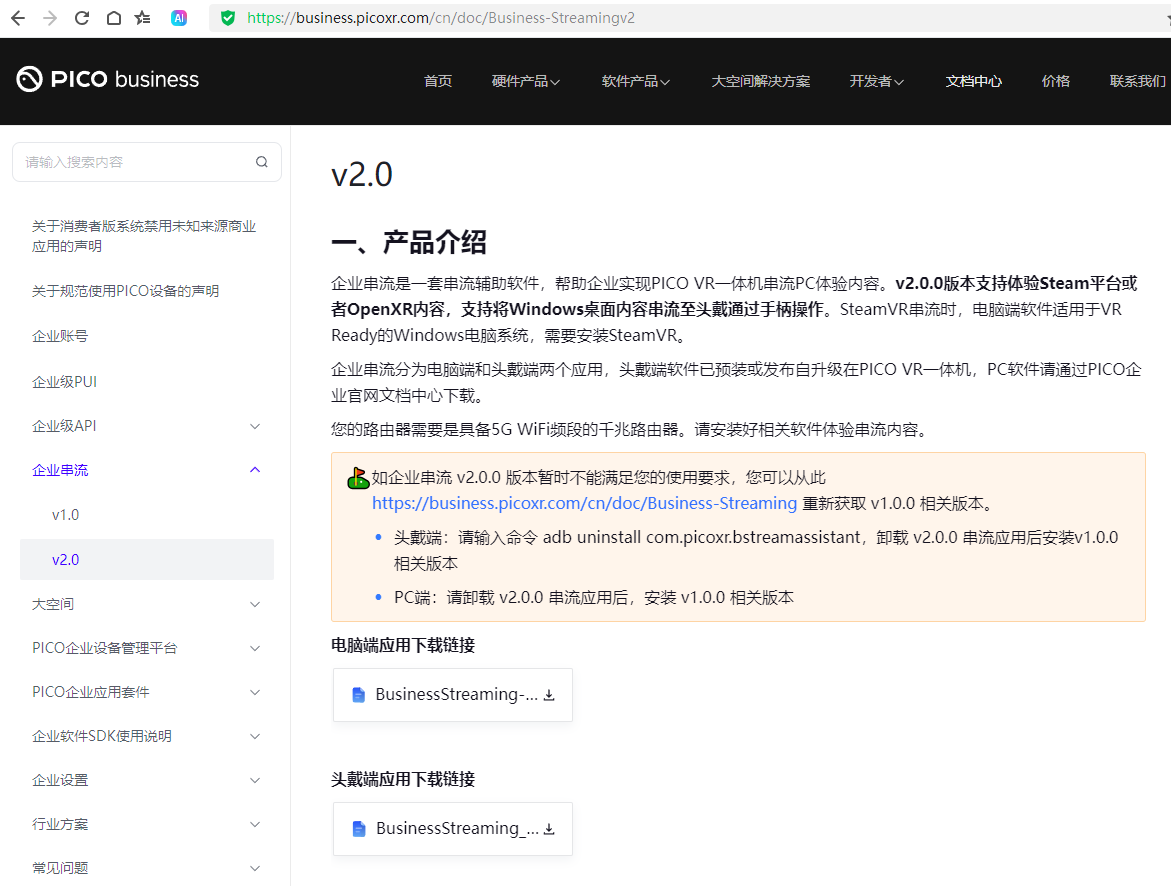Open the 硬件产品 dropdown menu
1171x886 pixels.
(x=526, y=81)
